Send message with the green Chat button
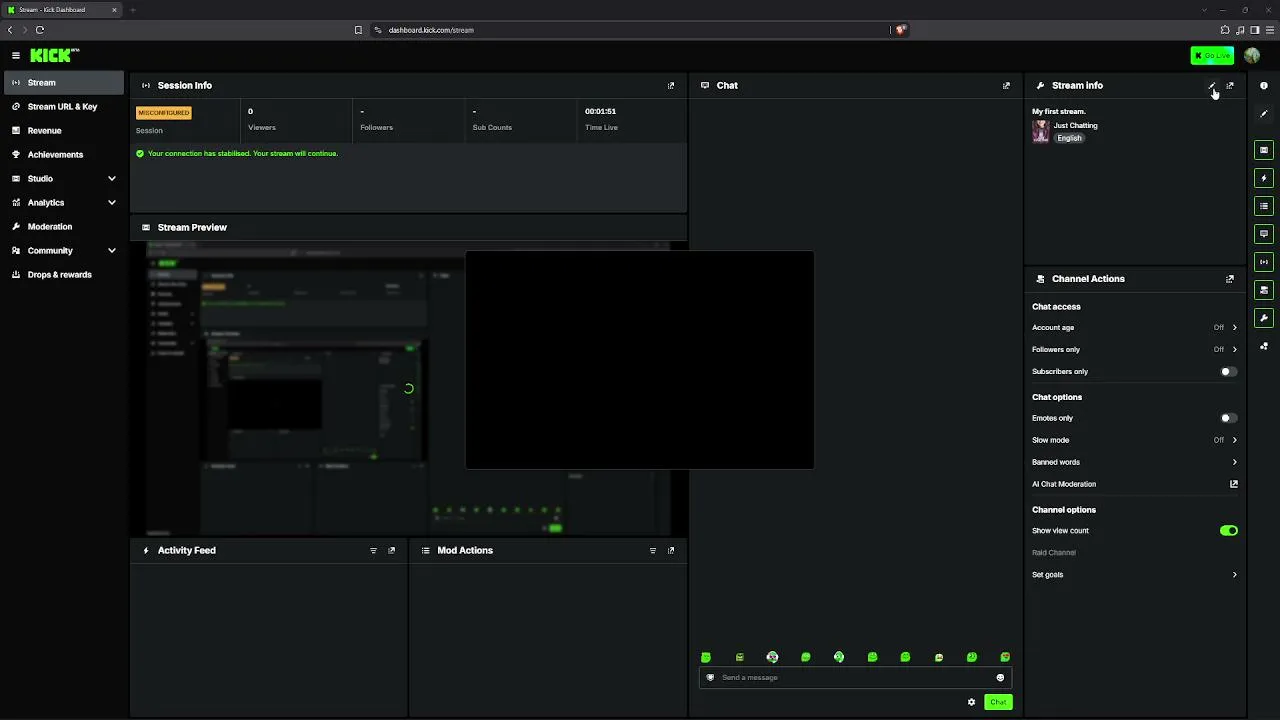The width and height of the screenshot is (1280, 720). [x=998, y=702]
